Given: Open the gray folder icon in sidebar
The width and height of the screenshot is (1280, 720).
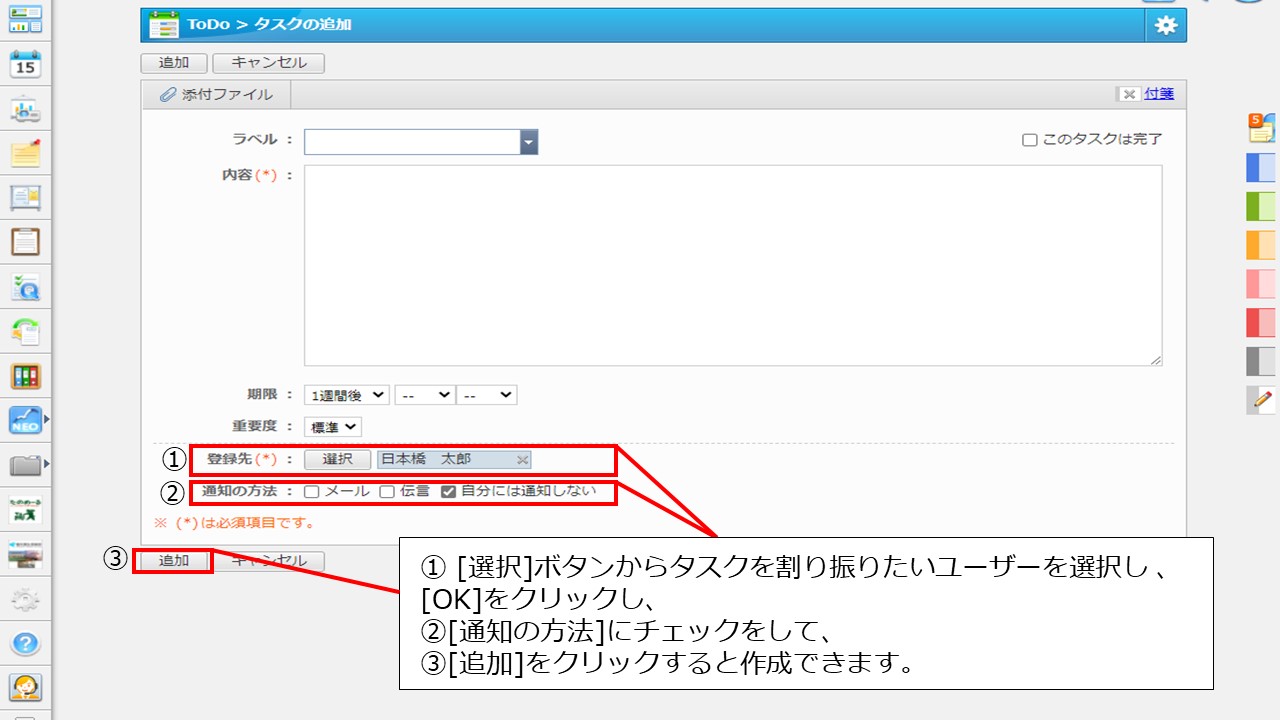Looking at the screenshot, I should coord(25,465).
